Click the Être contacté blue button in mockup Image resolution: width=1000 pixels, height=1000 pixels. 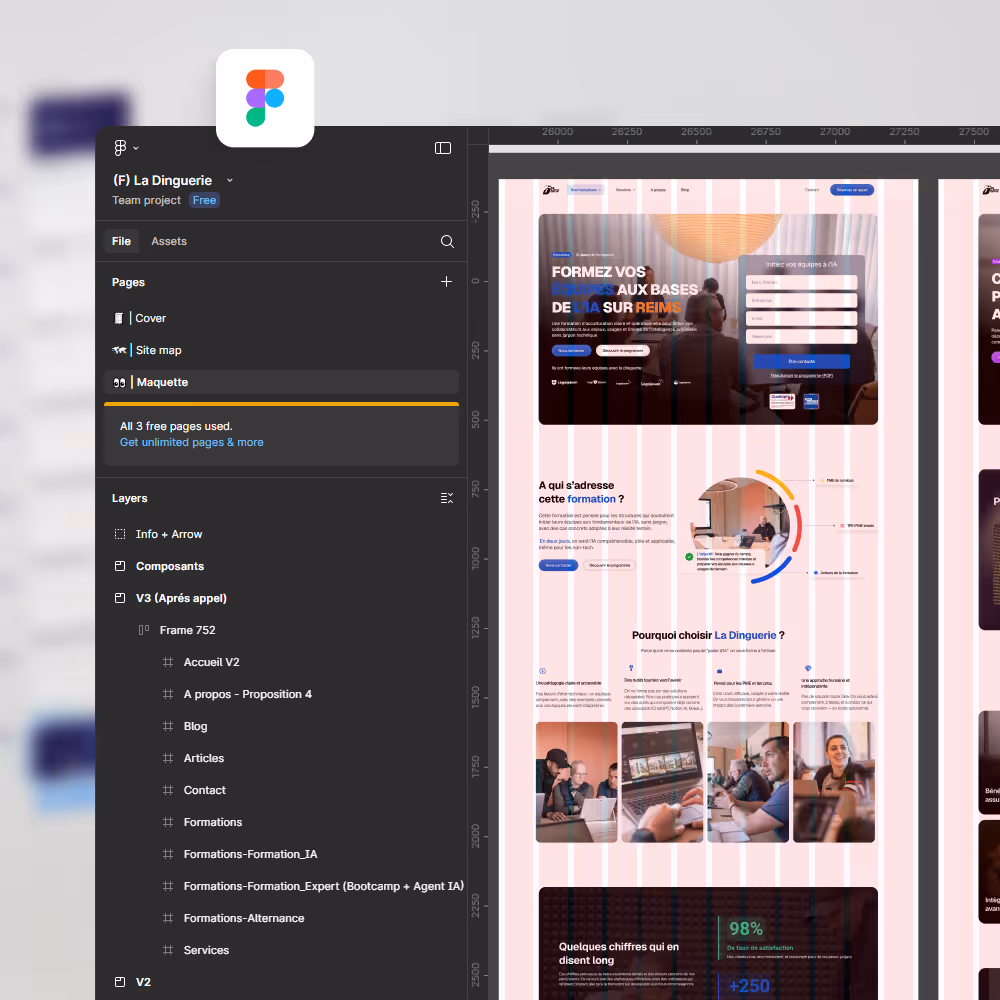pos(801,361)
